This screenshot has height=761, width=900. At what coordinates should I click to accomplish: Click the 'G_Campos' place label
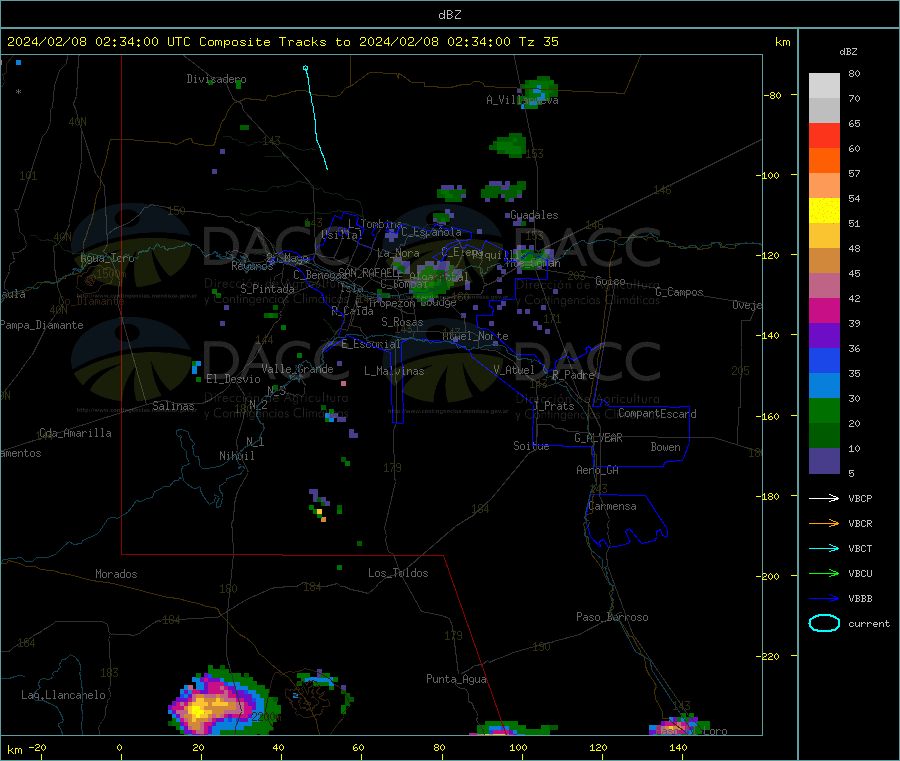coord(679,292)
